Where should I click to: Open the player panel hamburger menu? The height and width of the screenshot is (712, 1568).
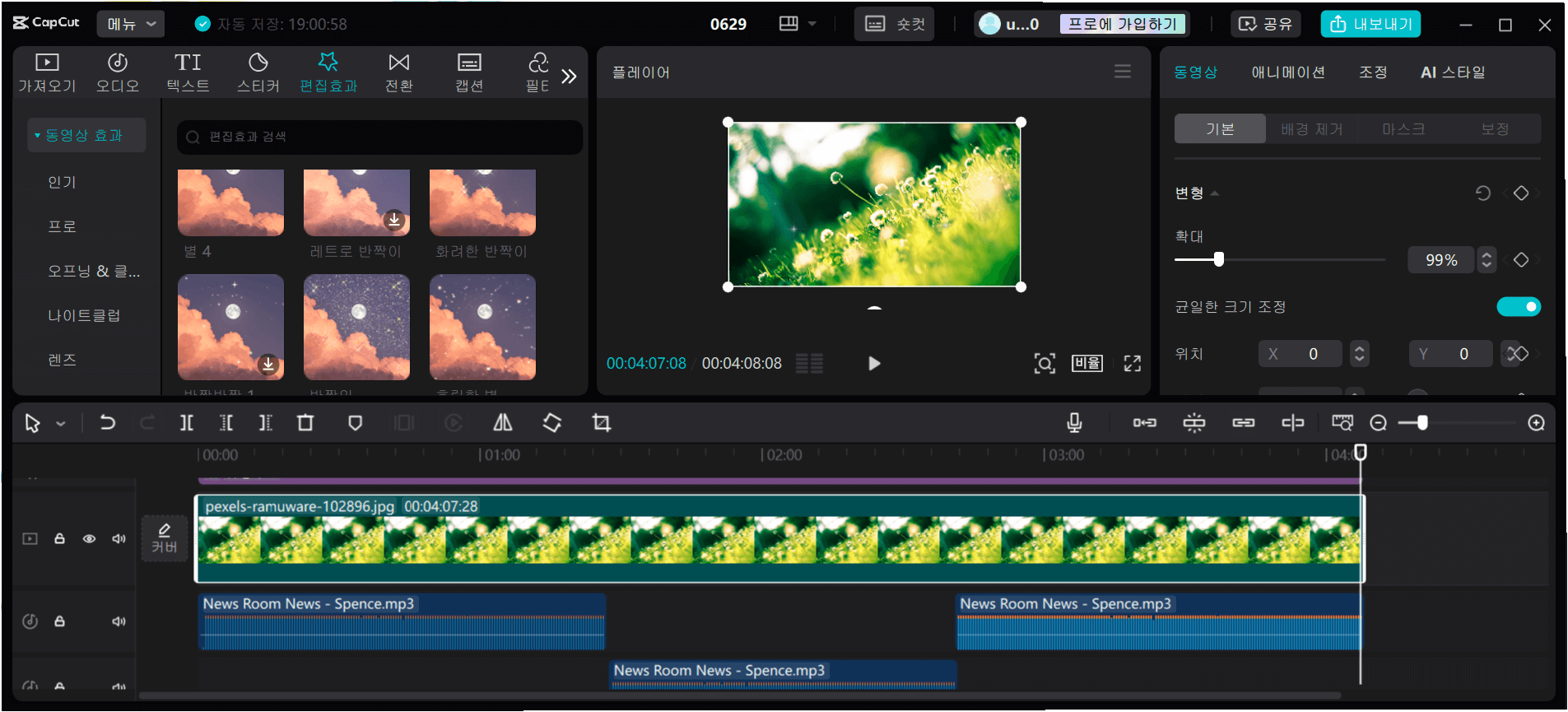[x=1123, y=72]
